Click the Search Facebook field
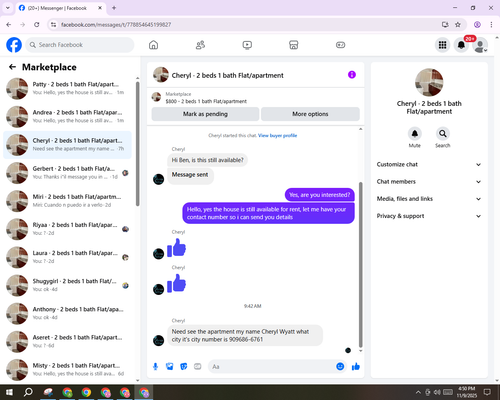Image resolution: width=500 pixels, height=400 pixels. click(x=80, y=45)
